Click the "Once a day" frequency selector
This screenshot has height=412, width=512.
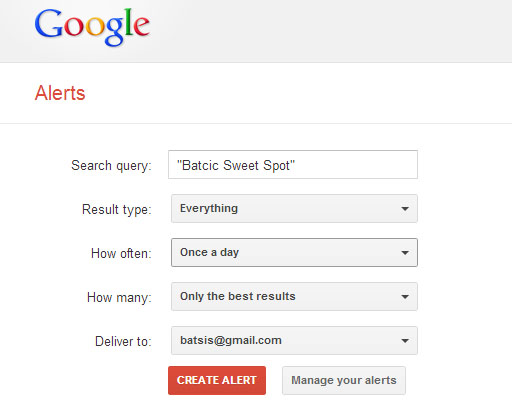click(294, 252)
